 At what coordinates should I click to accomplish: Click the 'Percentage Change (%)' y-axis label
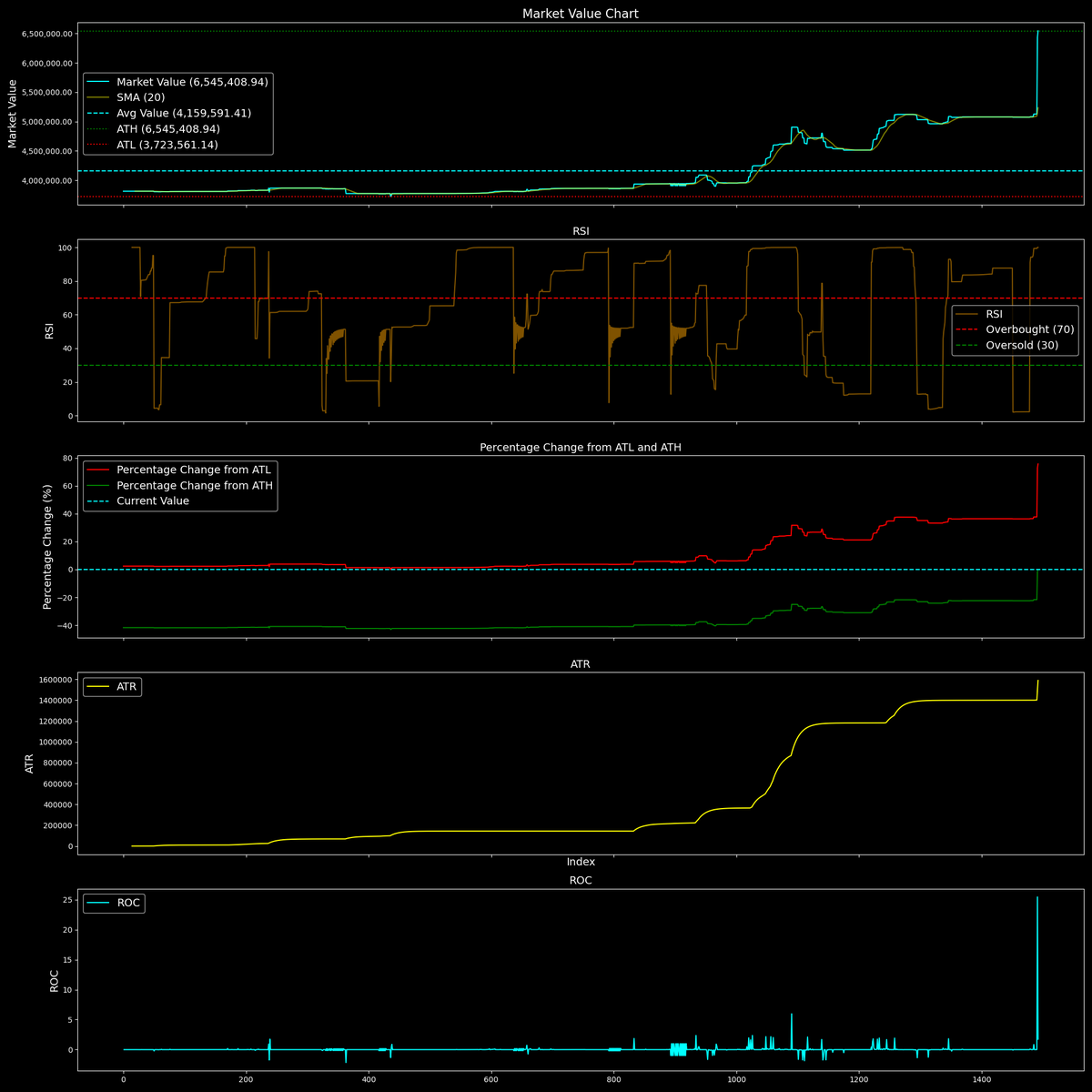(48, 546)
